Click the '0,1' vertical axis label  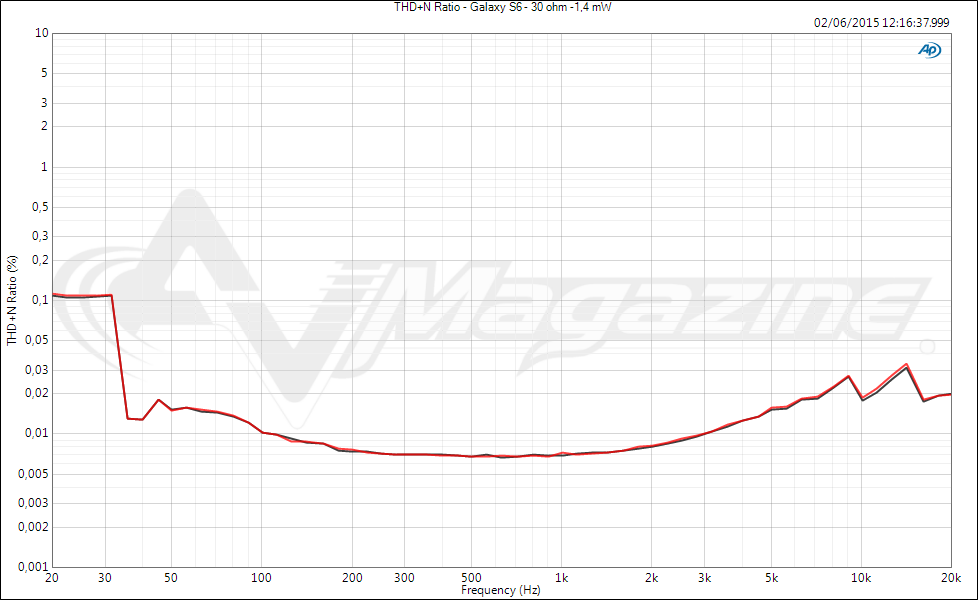tap(40, 300)
